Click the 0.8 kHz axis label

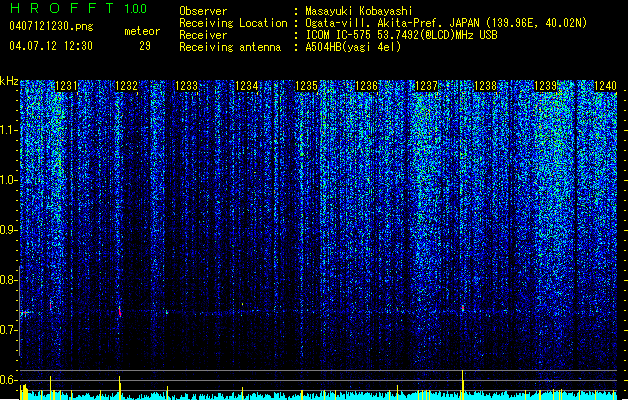click(x=8, y=280)
